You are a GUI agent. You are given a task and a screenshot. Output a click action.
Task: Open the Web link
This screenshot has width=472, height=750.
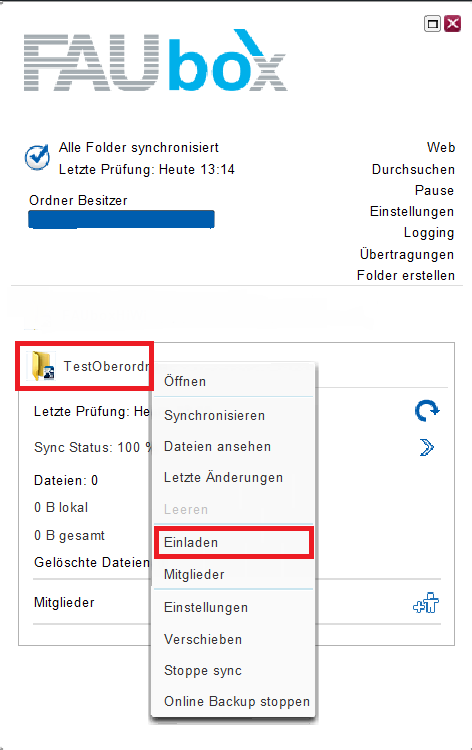441,147
